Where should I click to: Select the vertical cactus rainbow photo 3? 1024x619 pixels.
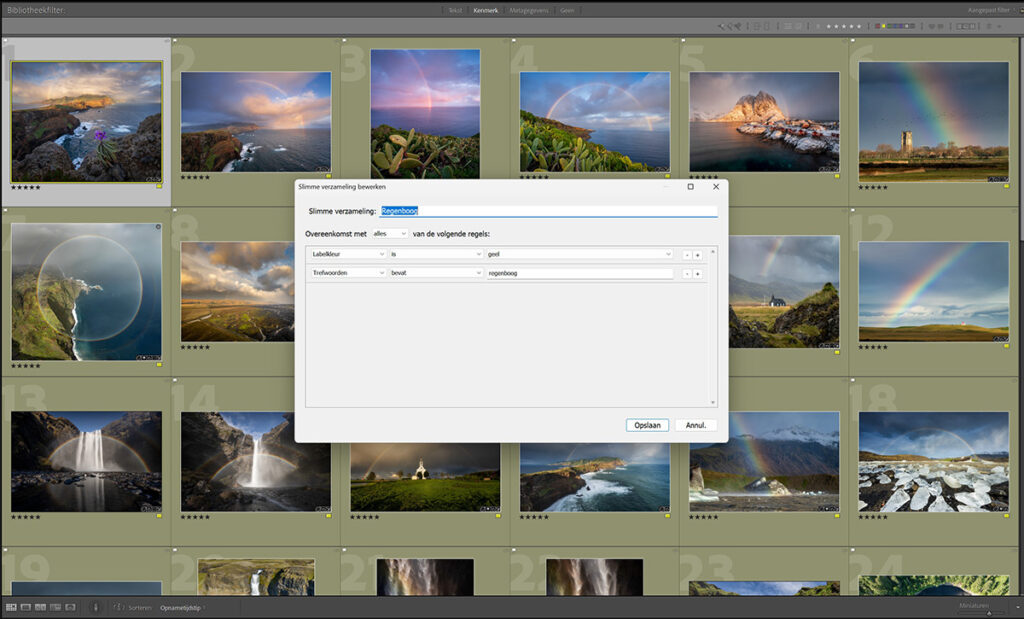[425, 114]
